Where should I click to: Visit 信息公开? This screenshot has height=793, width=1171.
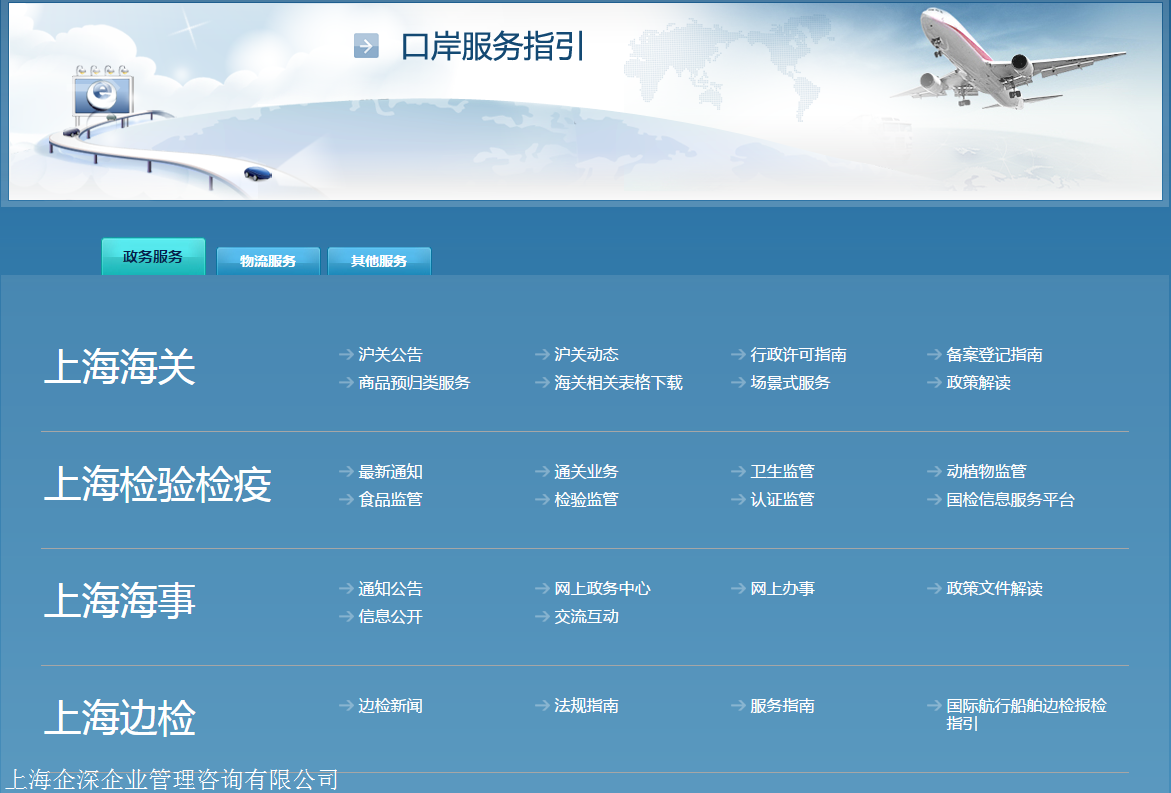pos(391,617)
